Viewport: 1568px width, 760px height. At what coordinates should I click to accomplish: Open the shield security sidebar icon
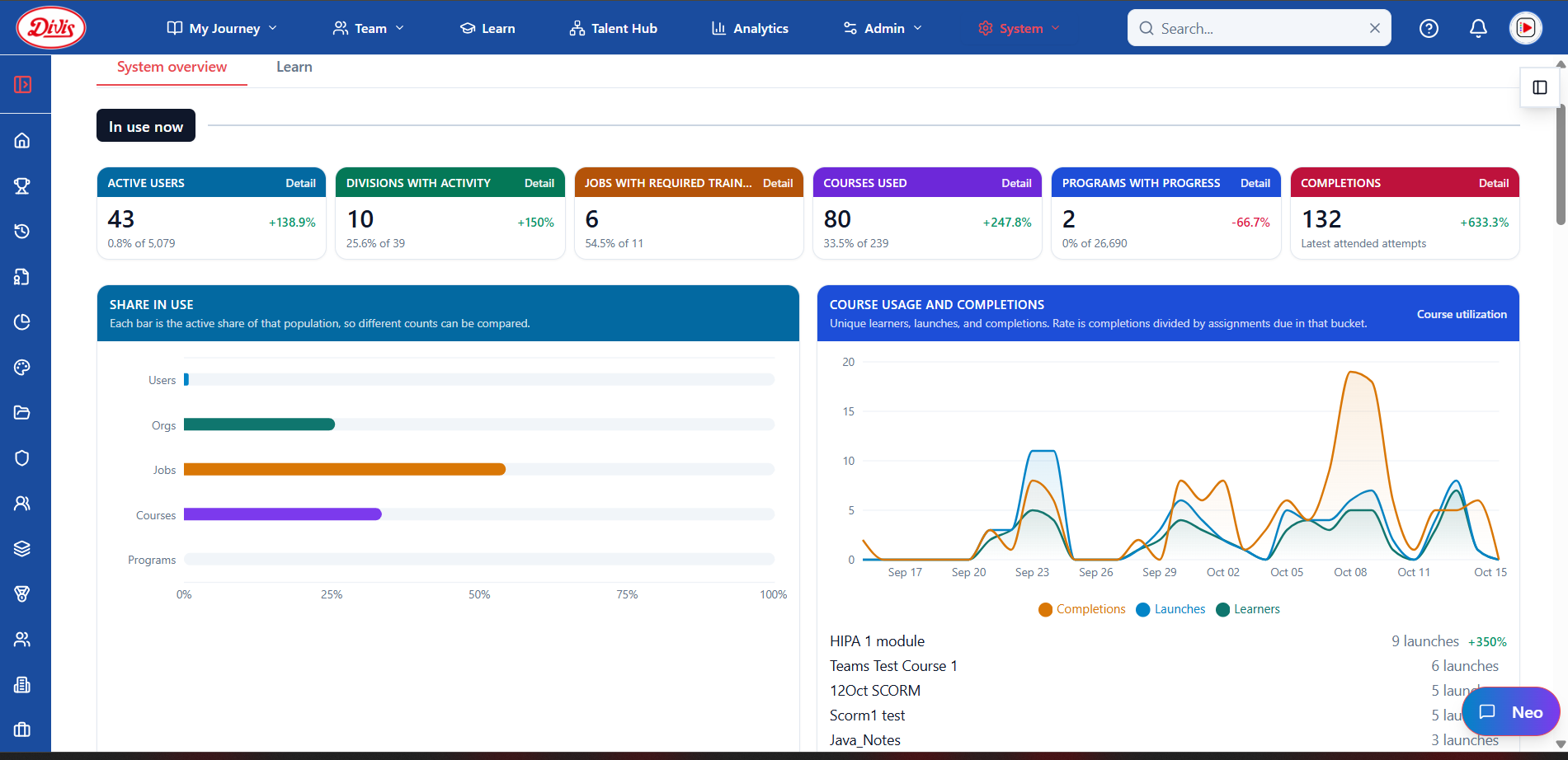22,457
